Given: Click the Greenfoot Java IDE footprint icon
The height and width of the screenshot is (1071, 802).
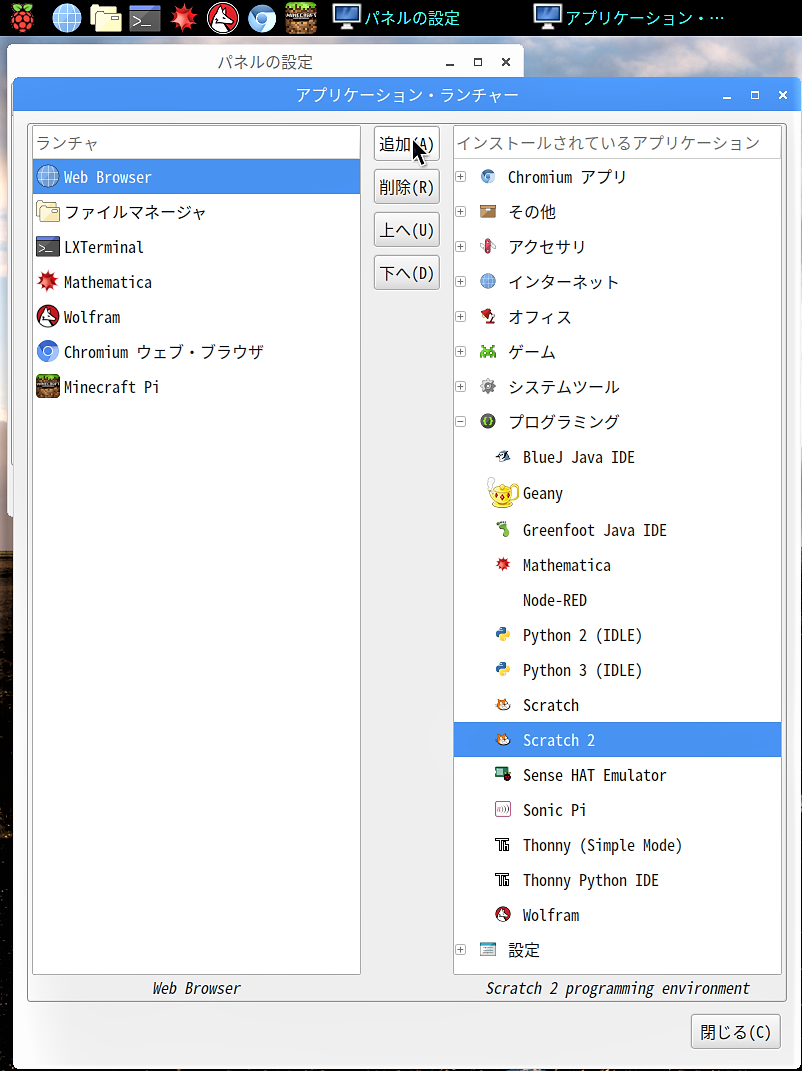Looking at the screenshot, I should click(x=503, y=529).
